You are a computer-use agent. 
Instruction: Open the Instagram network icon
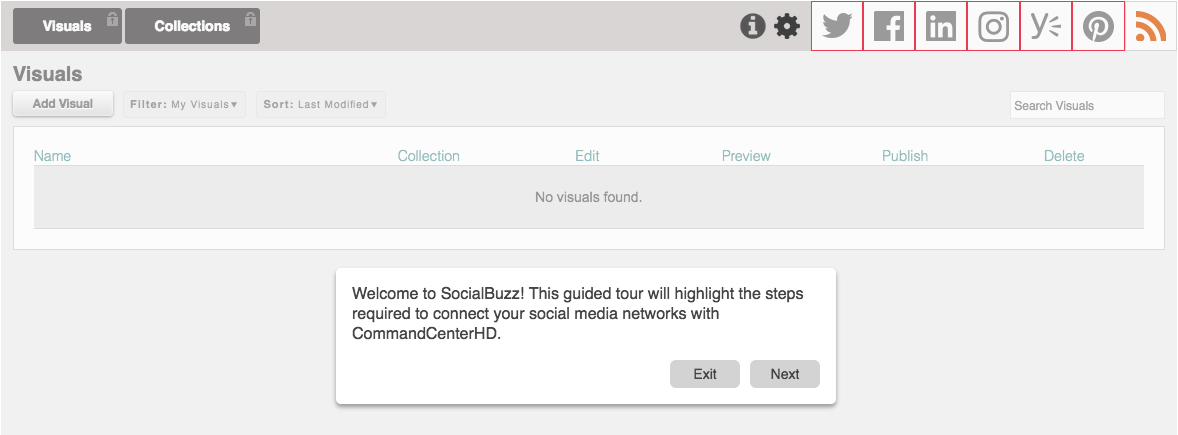point(993,26)
